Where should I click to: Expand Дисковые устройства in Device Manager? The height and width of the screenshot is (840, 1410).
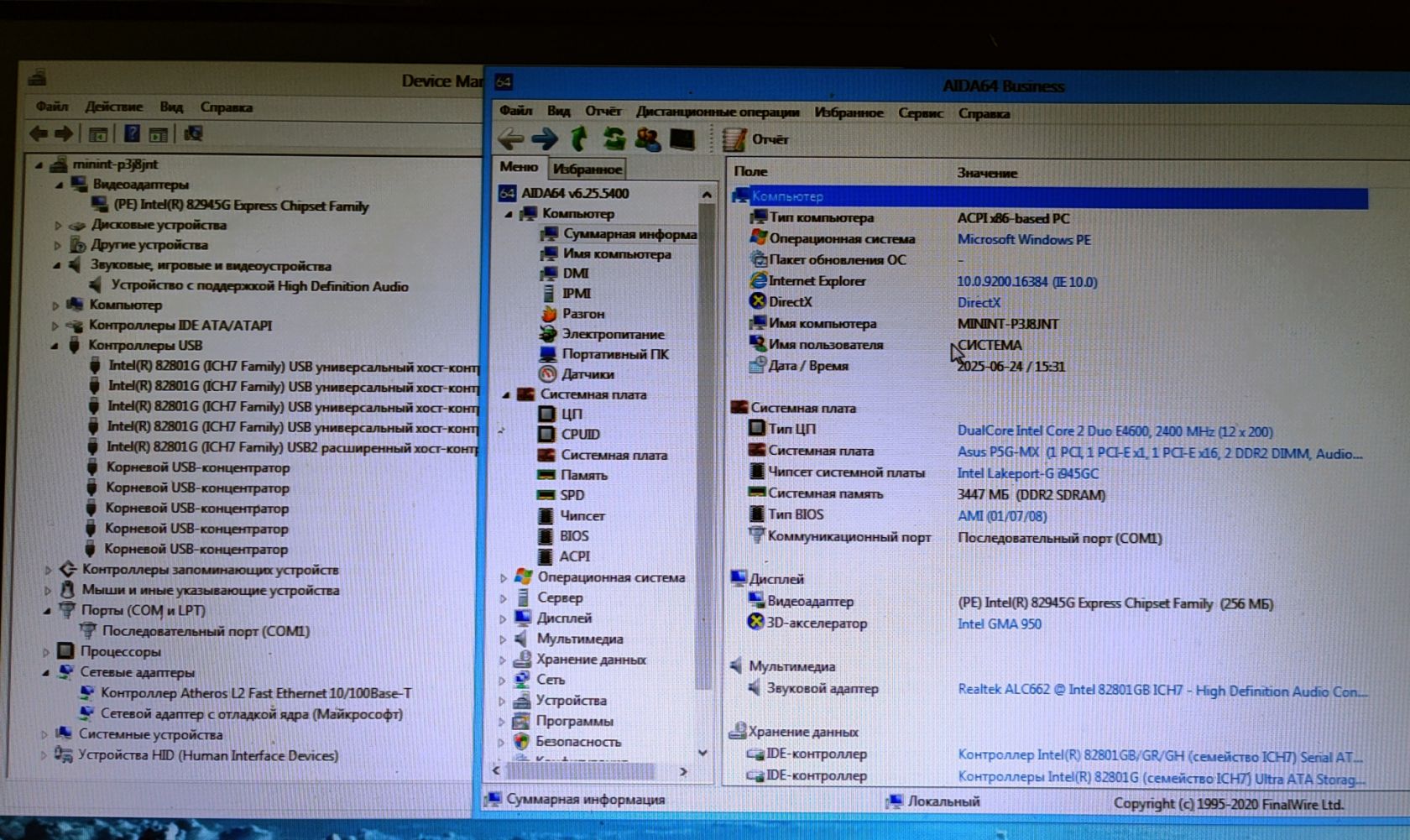pos(58,225)
